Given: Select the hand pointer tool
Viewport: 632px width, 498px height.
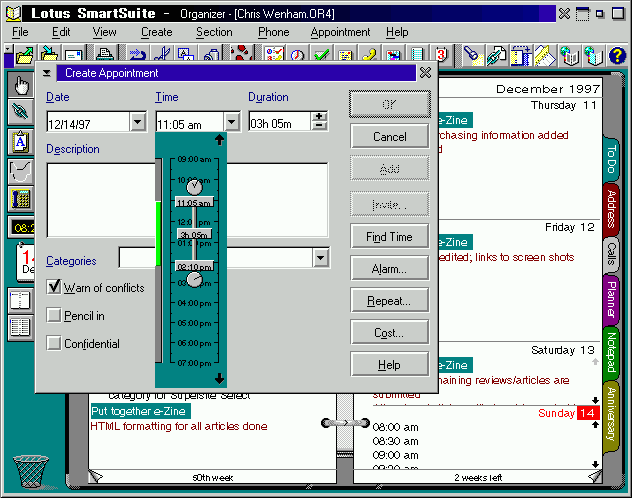Looking at the screenshot, I should click(x=20, y=85).
